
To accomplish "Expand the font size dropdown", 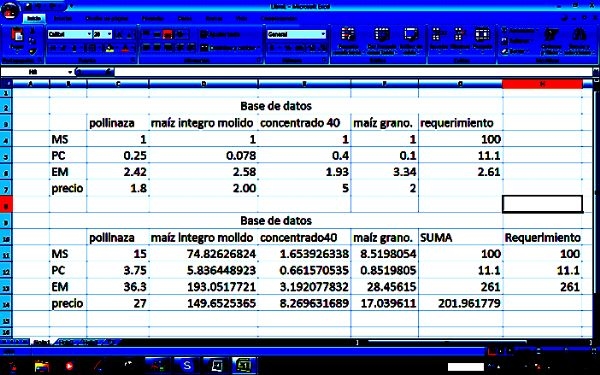I will [x=109, y=34].
